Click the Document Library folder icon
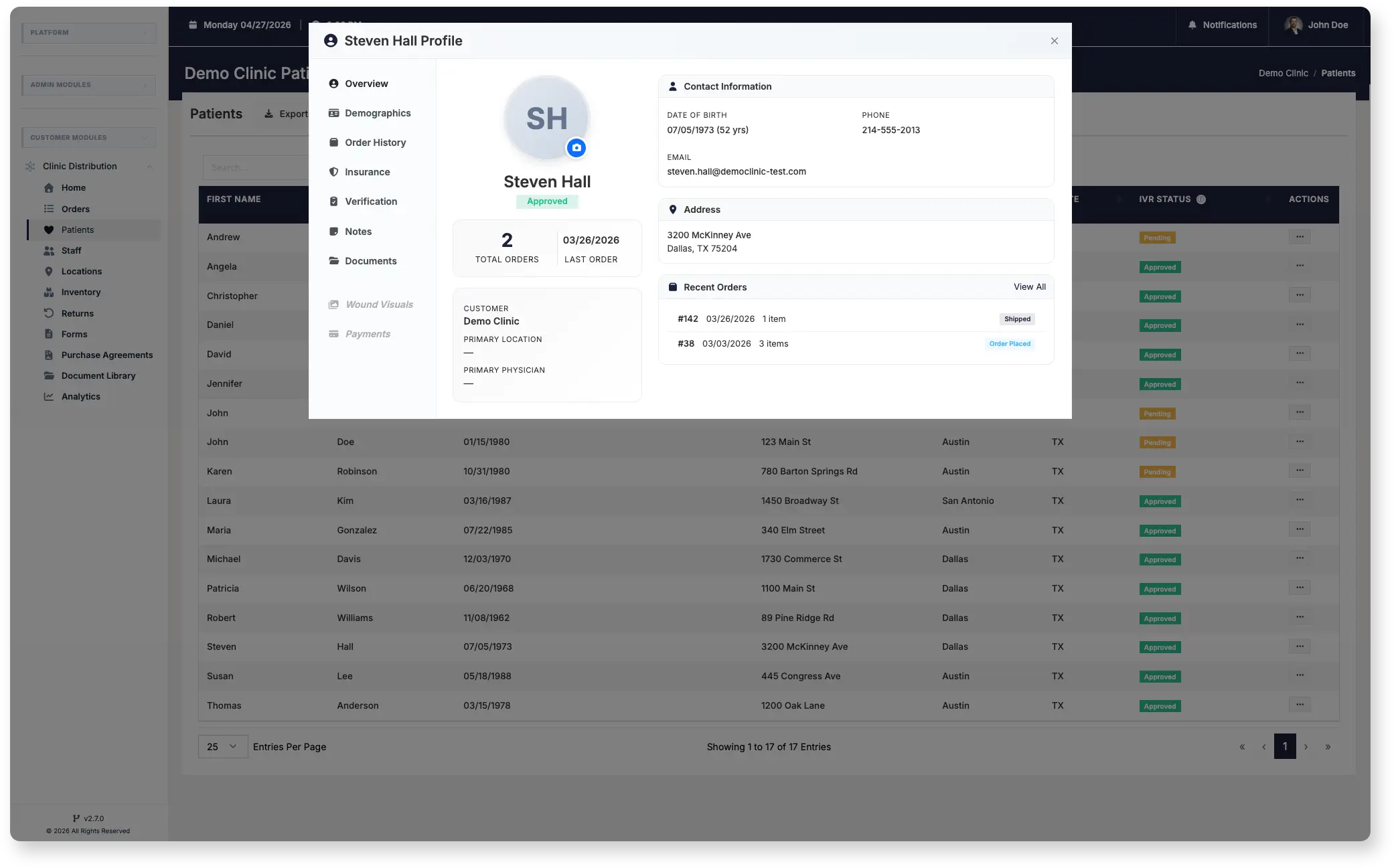 point(49,375)
